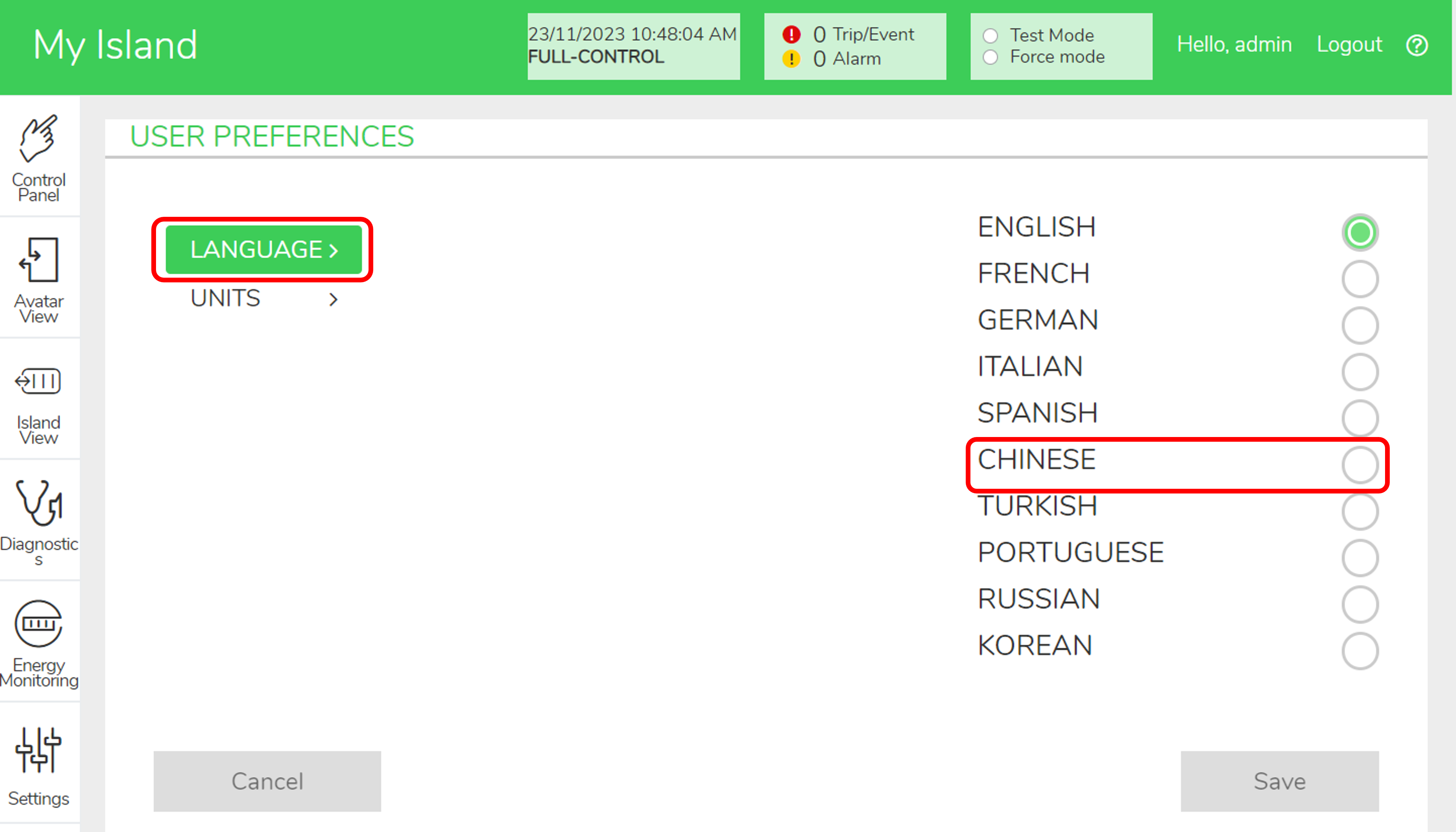Click the date and FULL-CONTROL status box
This screenshot has height=832, width=1456.
coord(633,46)
